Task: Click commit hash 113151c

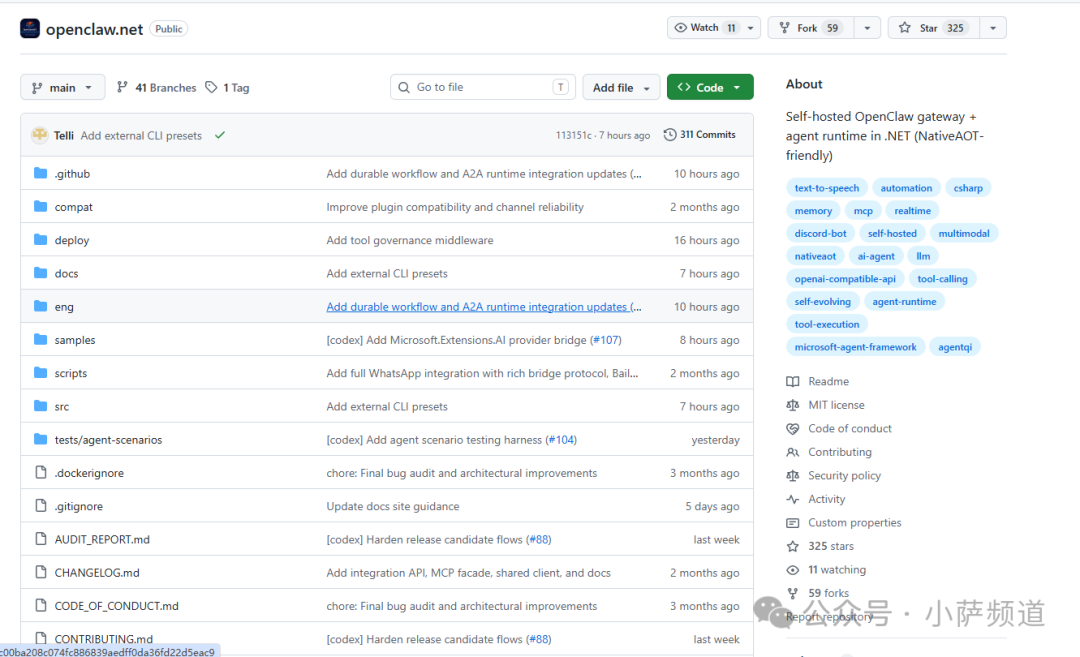Action: tap(573, 135)
